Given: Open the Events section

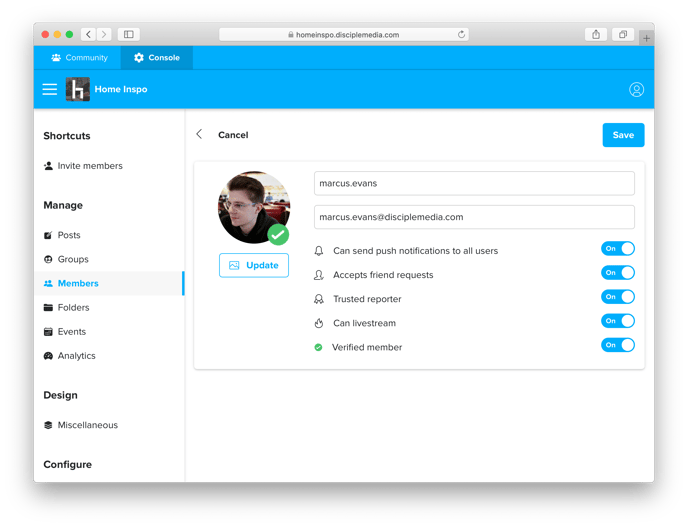Looking at the screenshot, I should coord(65,332).
